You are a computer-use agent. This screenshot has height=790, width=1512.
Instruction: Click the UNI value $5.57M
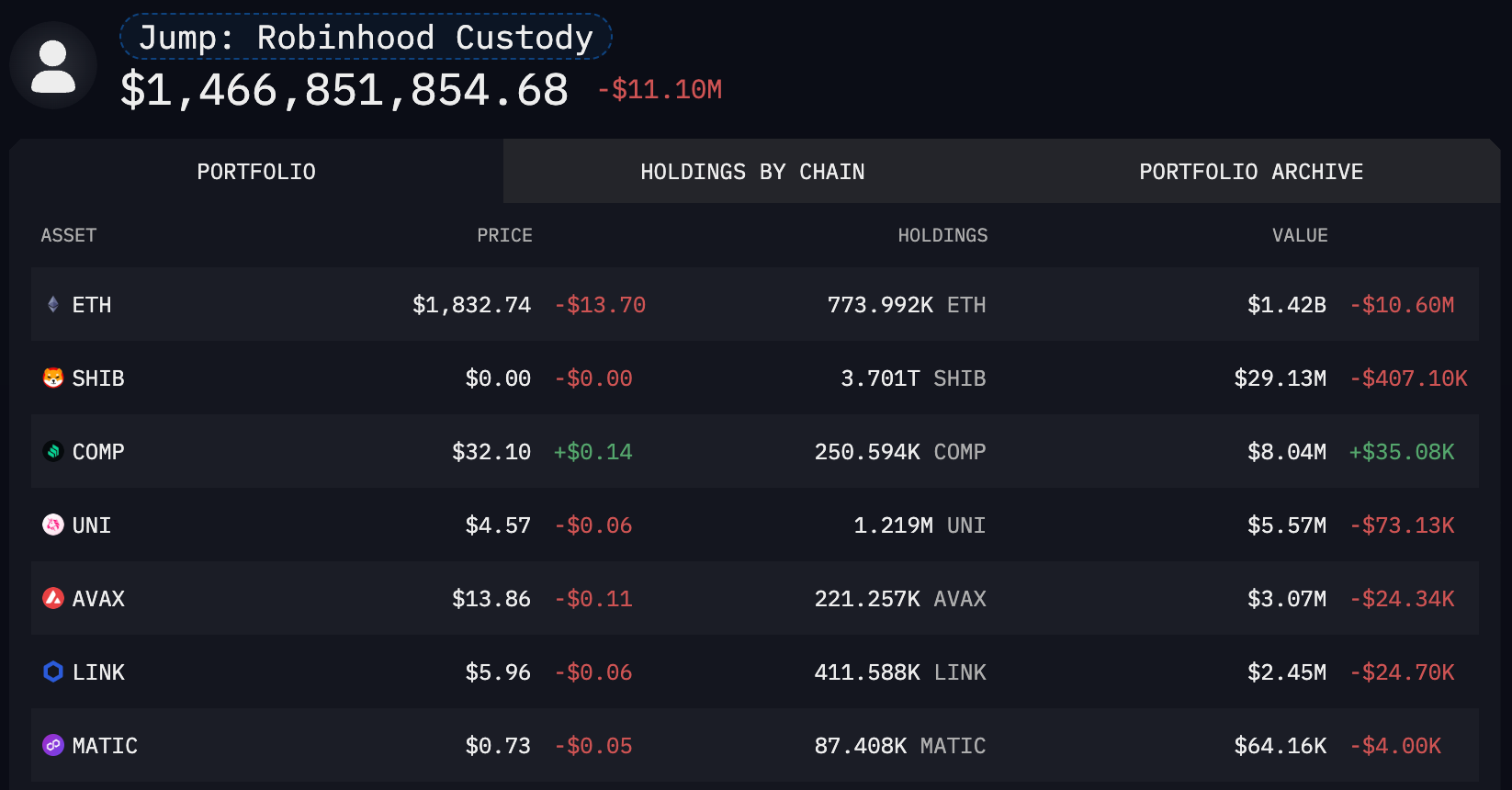(x=1286, y=525)
